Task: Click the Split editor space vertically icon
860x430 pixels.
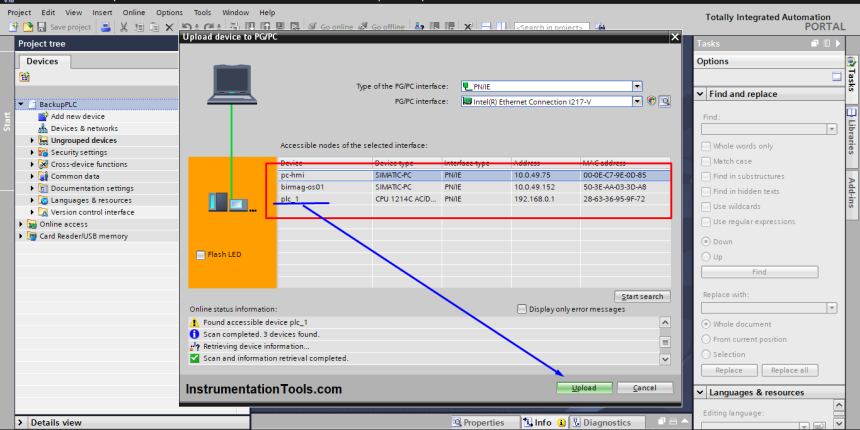Action: click(x=501, y=26)
